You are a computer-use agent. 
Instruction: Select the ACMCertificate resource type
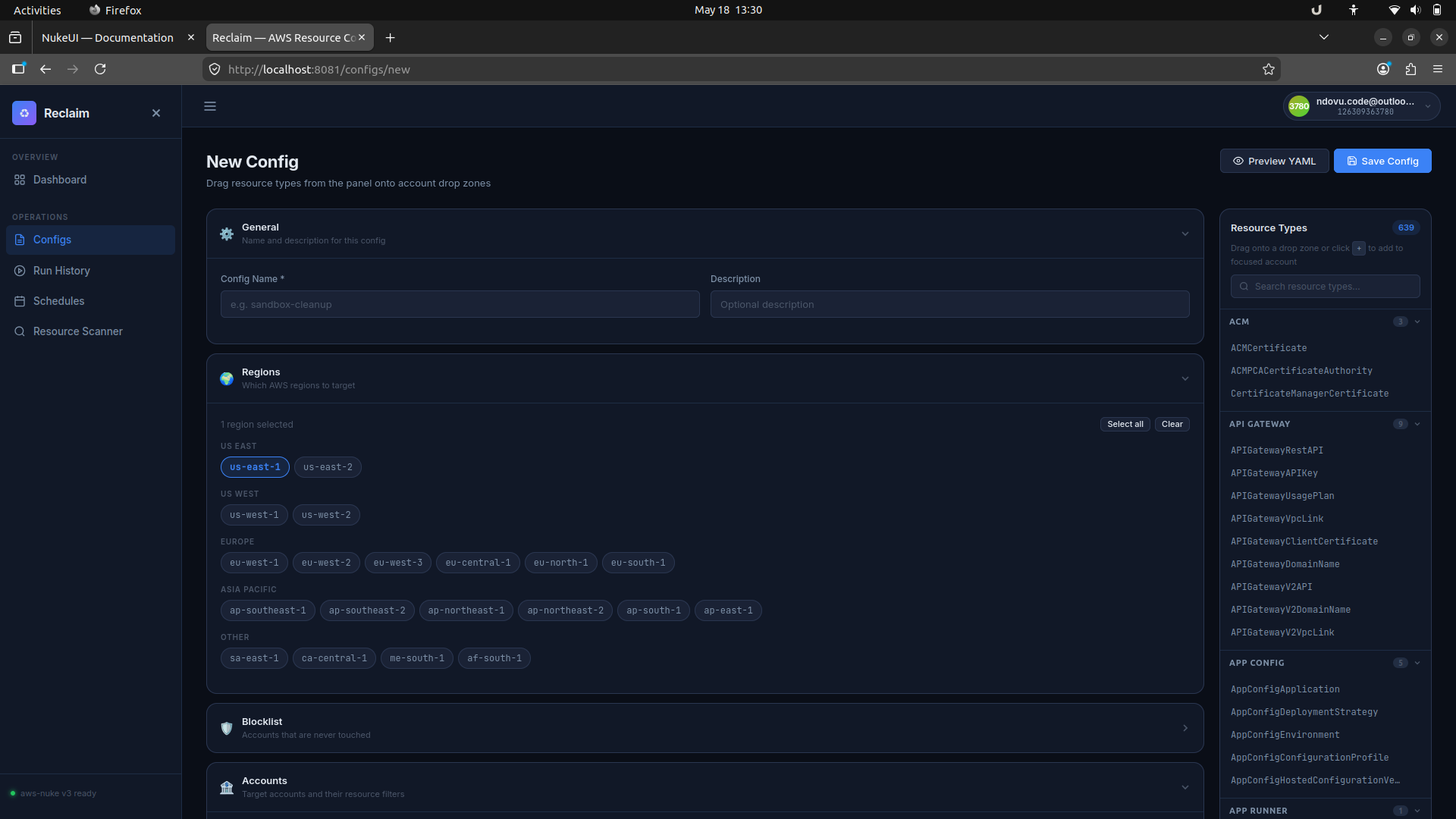[x=1268, y=348]
